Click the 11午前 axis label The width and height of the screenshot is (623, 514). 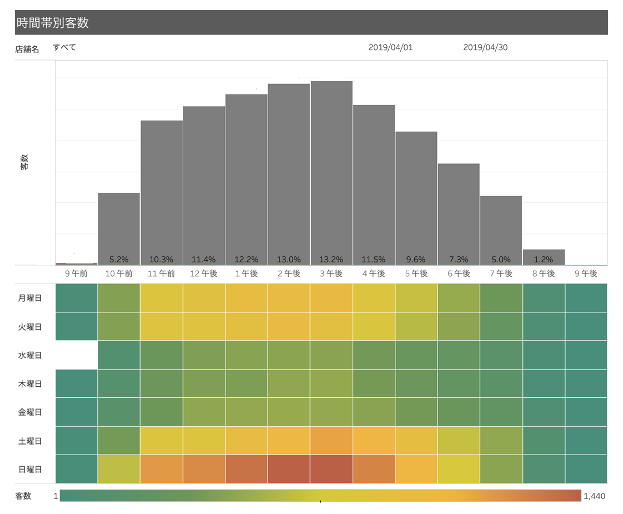pos(161,274)
